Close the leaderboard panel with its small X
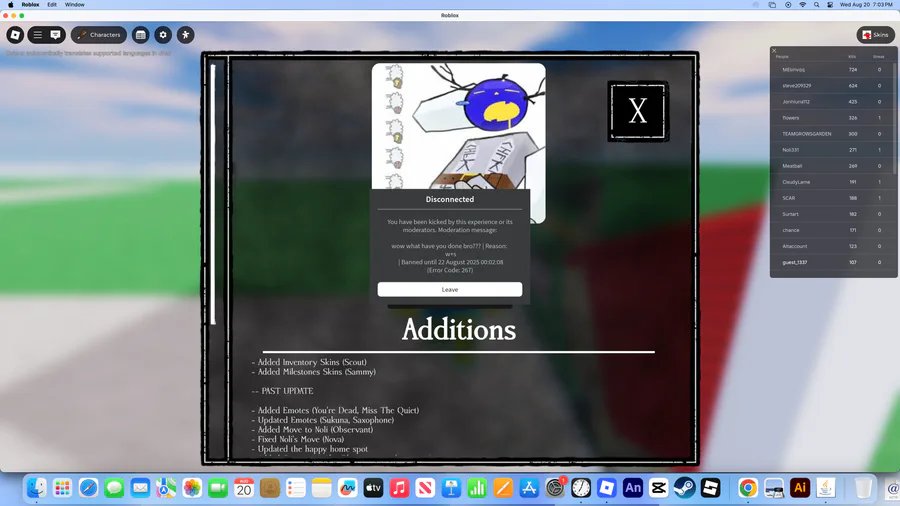The width and height of the screenshot is (900, 506). pyautogui.click(x=774, y=50)
